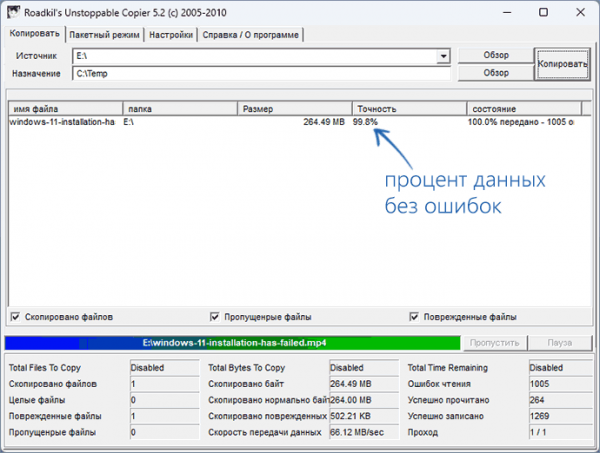Click Total Time Remaining Disabled value
This screenshot has height=453, width=600.
pyautogui.click(x=561, y=368)
